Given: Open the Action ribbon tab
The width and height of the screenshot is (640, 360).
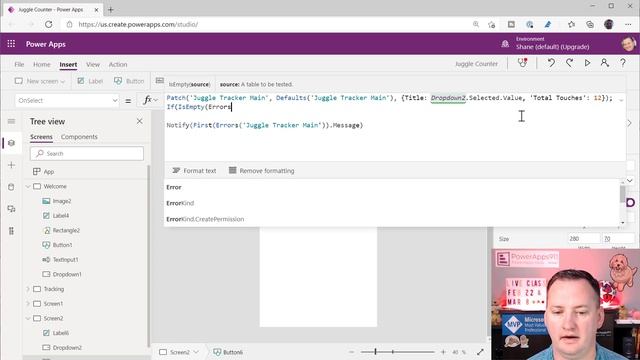Looking at the screenshot, I should click(118, 64).
